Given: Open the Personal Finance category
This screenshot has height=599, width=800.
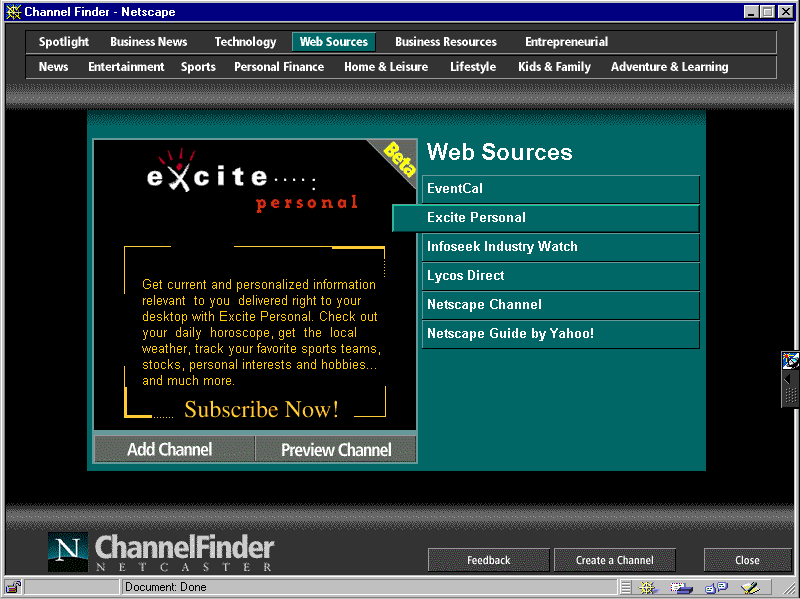Looking at the screenshot, I should (279, 67).
